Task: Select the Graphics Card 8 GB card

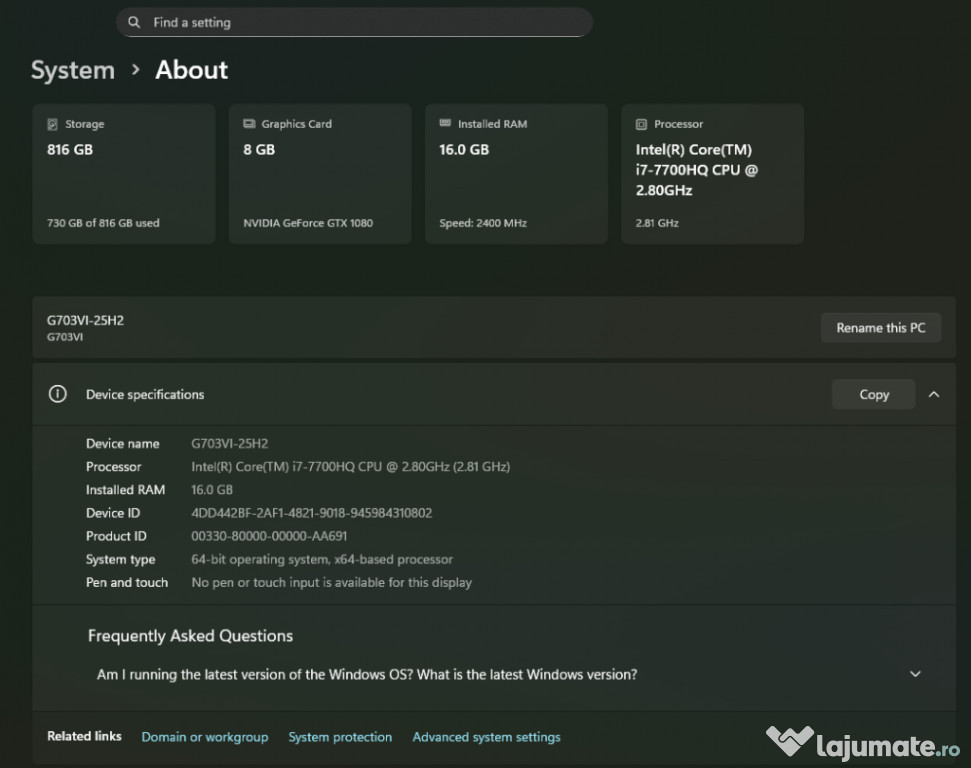Action: point(320,175)
